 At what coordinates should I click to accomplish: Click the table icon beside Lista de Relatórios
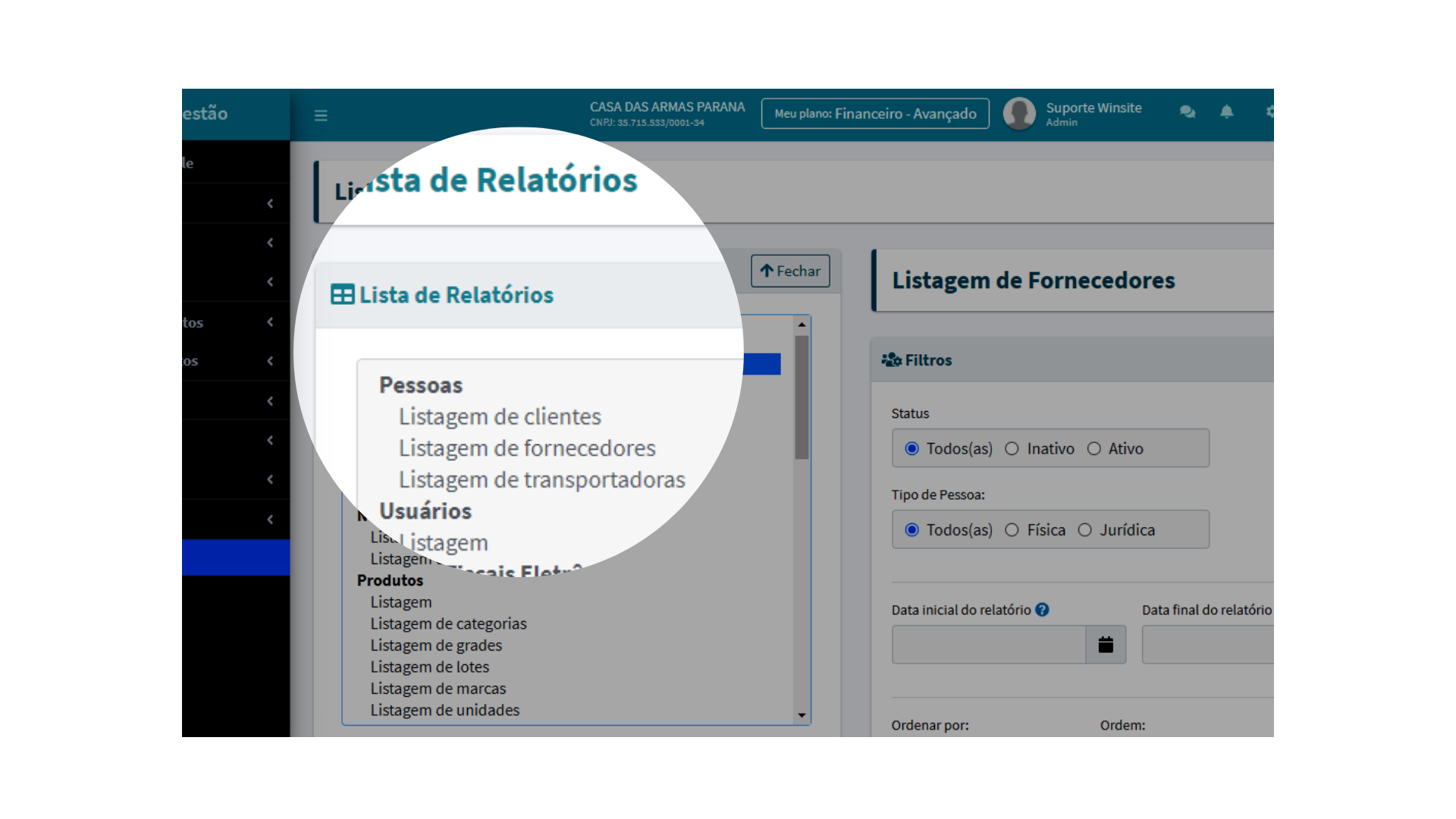343,294
